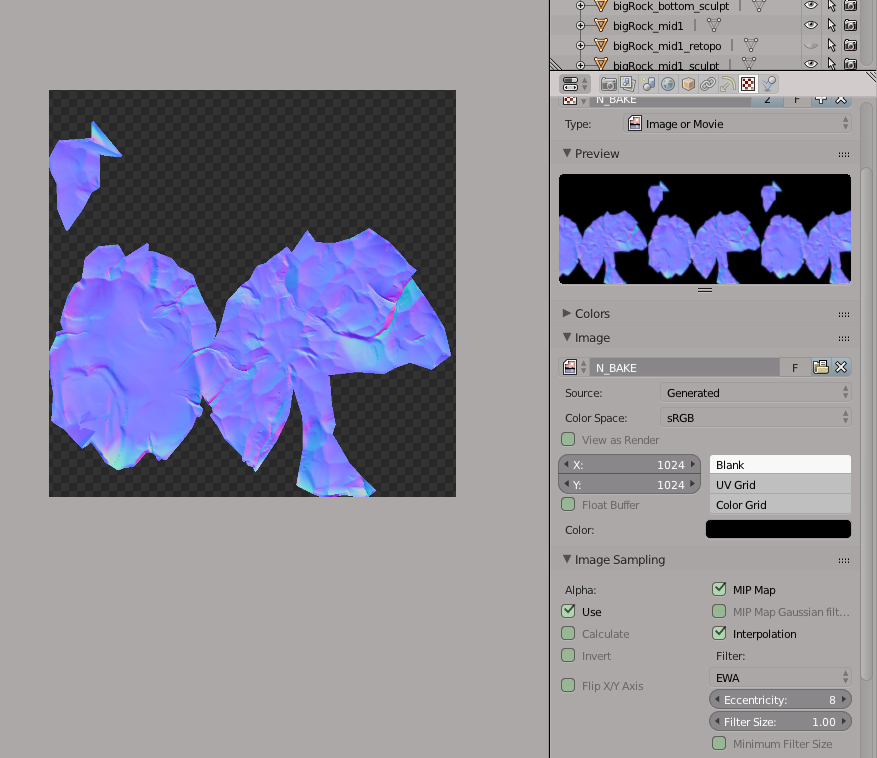877x758 pixels.
Task: Select the UV Grid generated type
Action: coord(780,484)
